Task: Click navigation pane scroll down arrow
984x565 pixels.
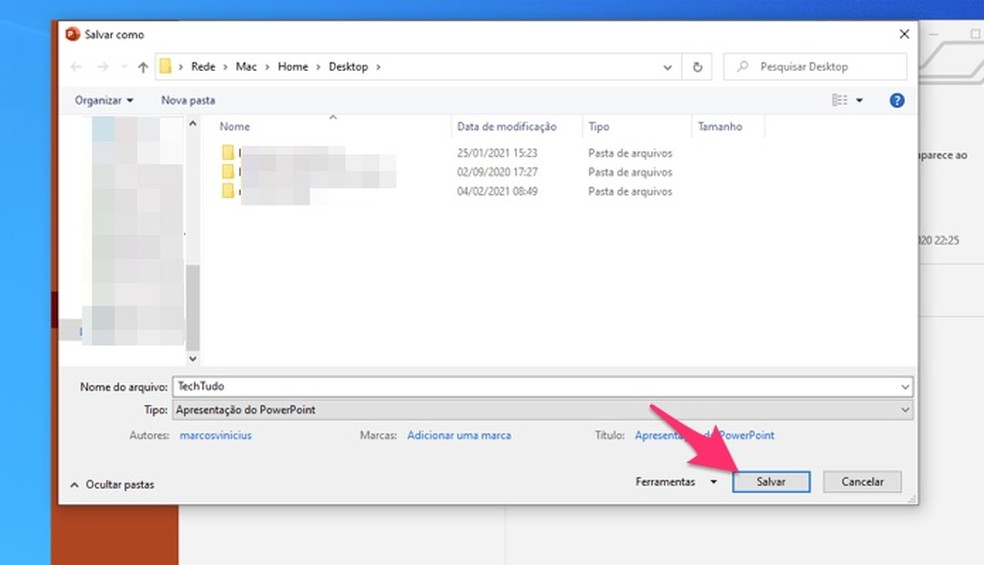Action: (x=193, y=358)
